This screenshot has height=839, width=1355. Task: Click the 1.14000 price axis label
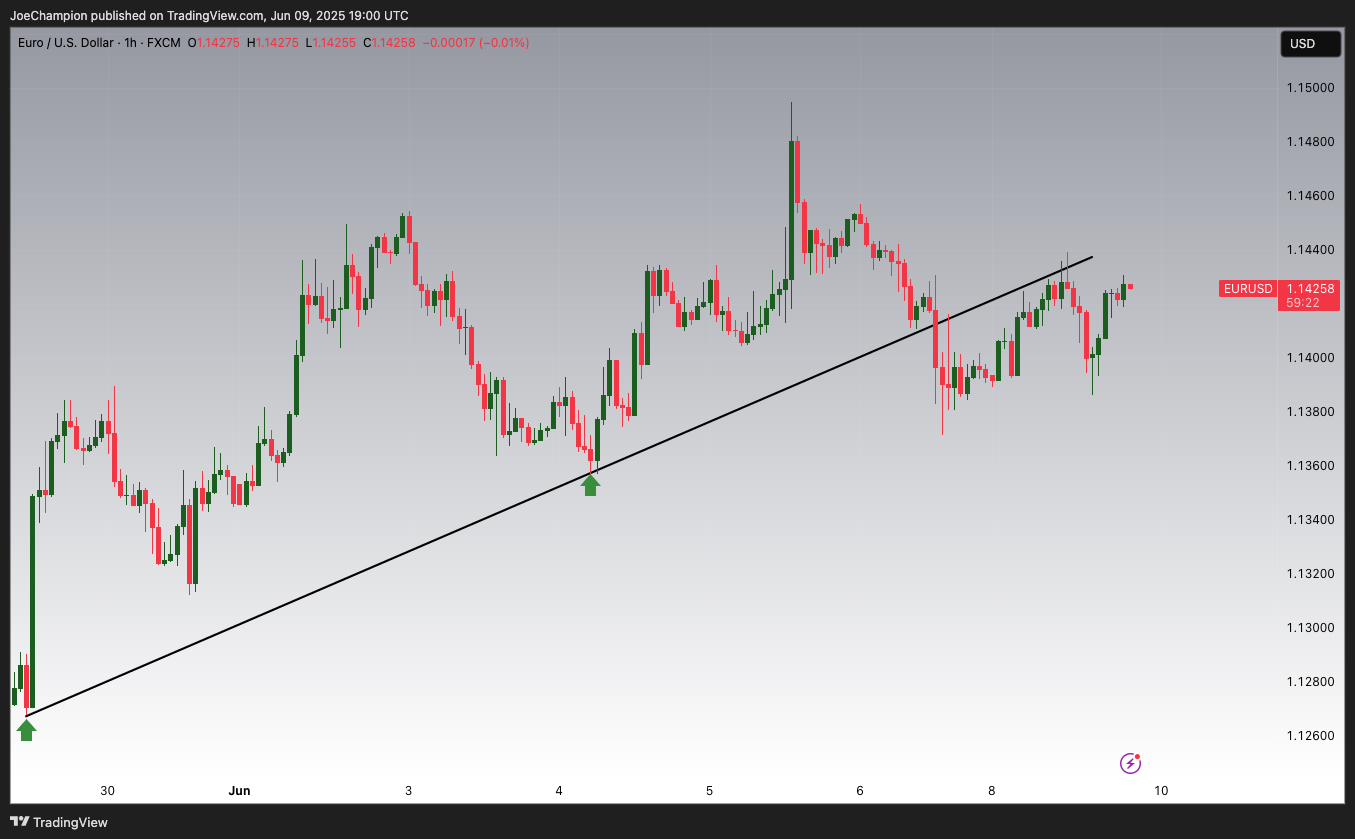pos(1309,358)
